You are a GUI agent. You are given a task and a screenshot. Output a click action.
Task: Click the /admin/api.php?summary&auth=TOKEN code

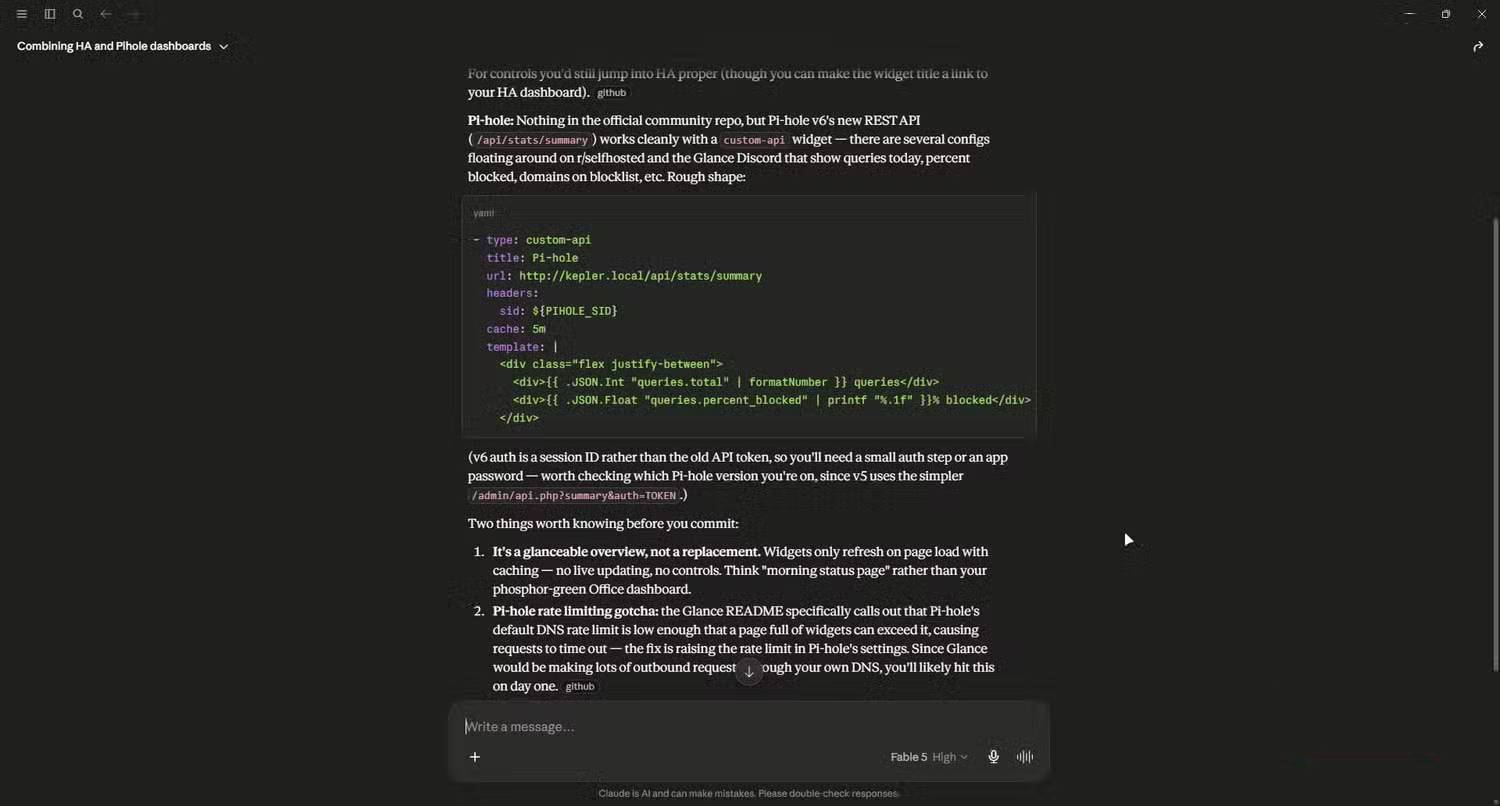pos(574,496)
